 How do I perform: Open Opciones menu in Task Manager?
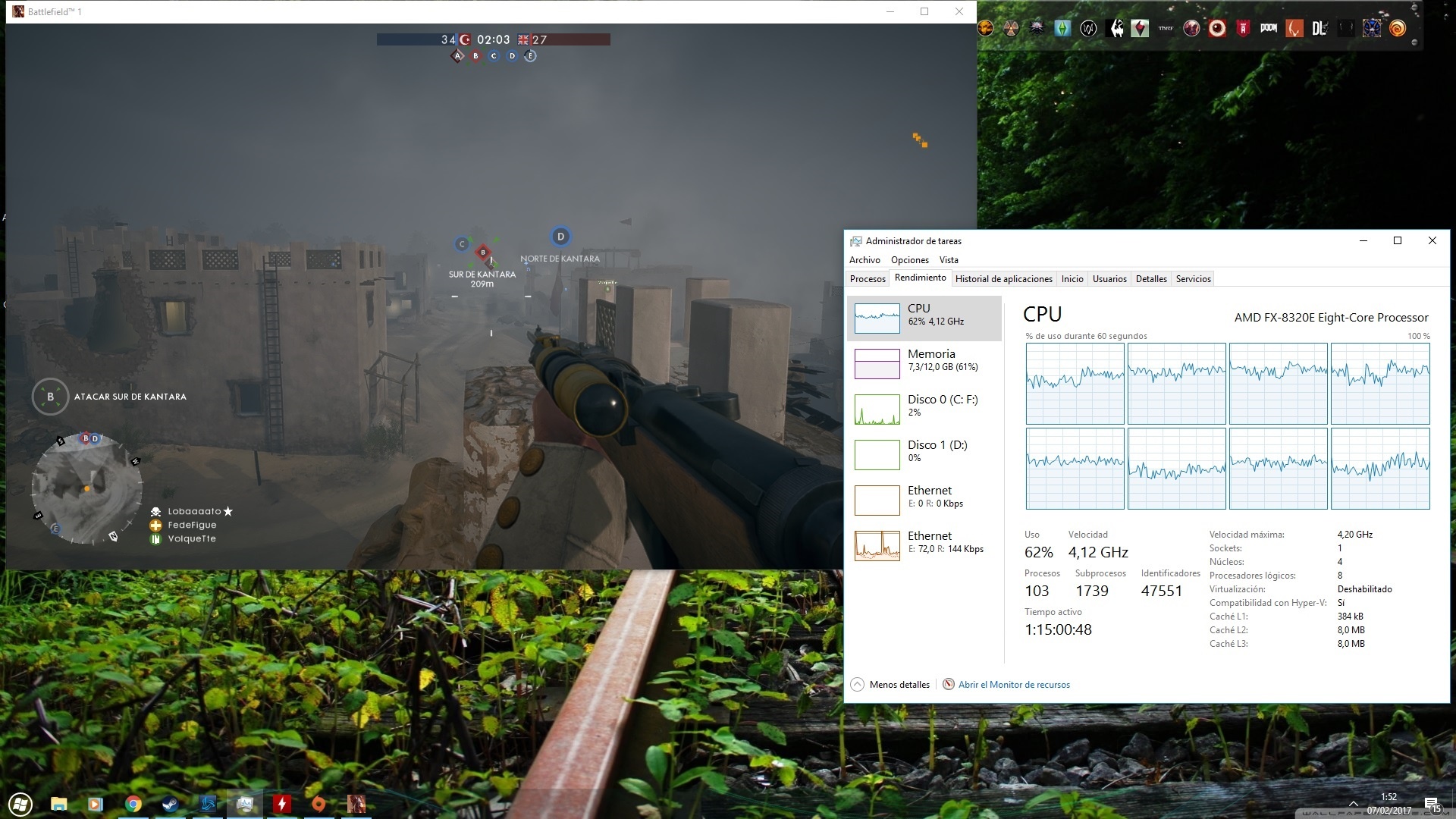[909, 260]
